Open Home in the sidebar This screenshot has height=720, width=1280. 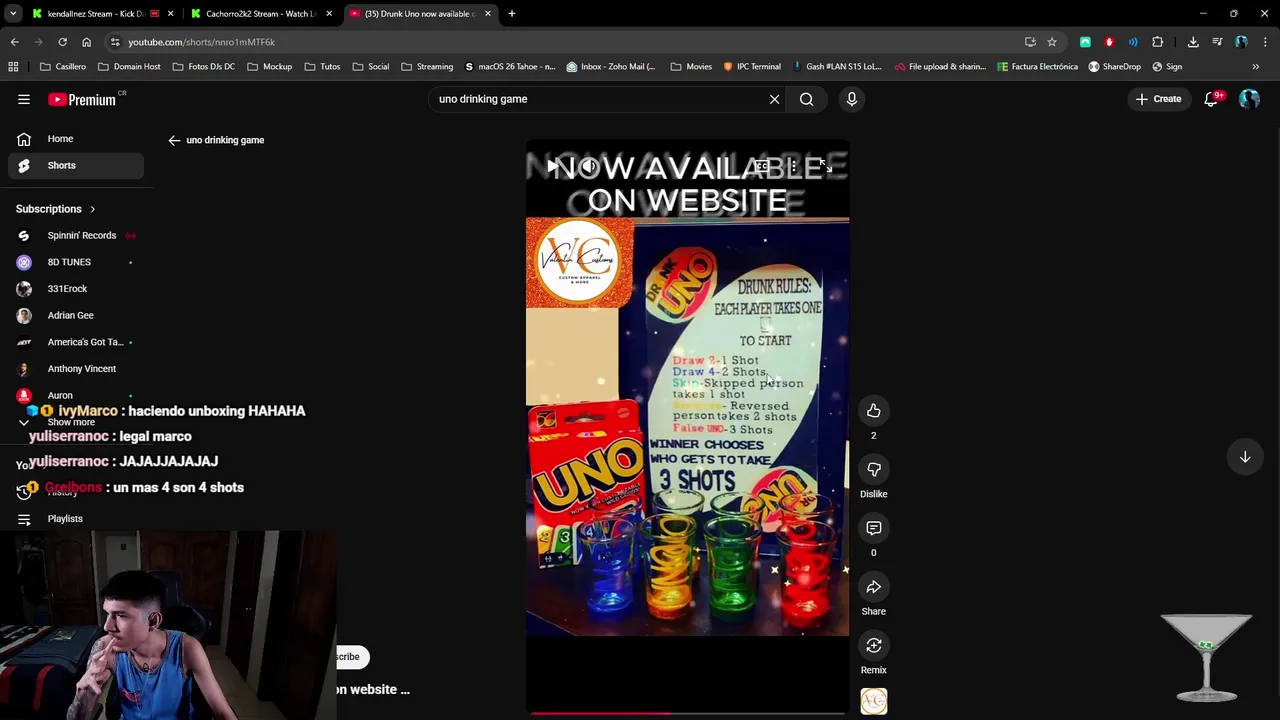pos(76,139)
